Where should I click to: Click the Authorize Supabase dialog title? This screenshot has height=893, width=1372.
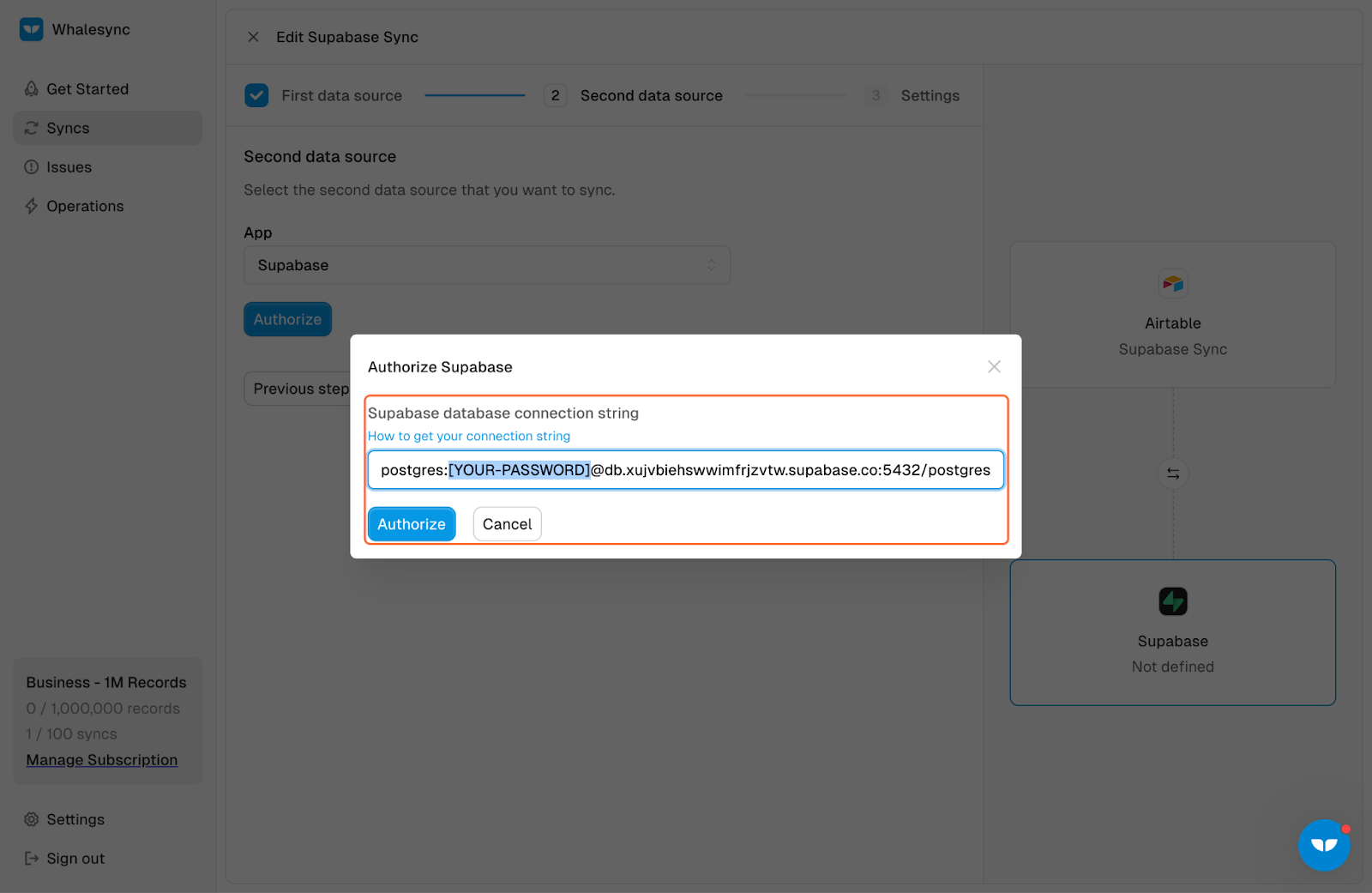440,367
